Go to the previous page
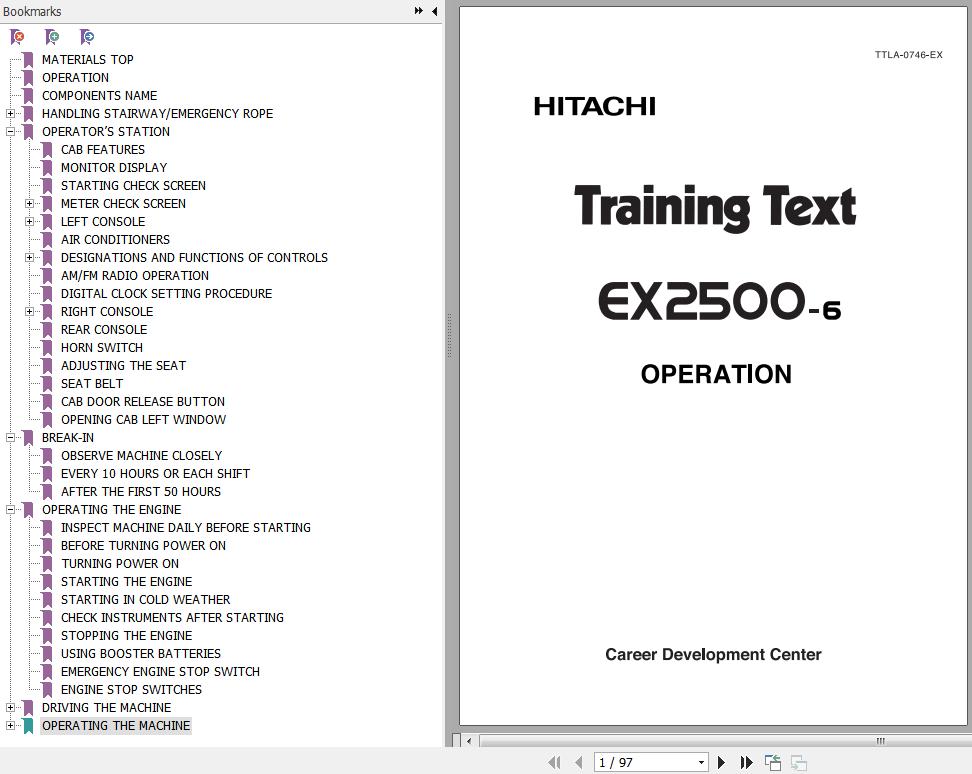This screenshot has width=972, height=774. coord(578,762)
